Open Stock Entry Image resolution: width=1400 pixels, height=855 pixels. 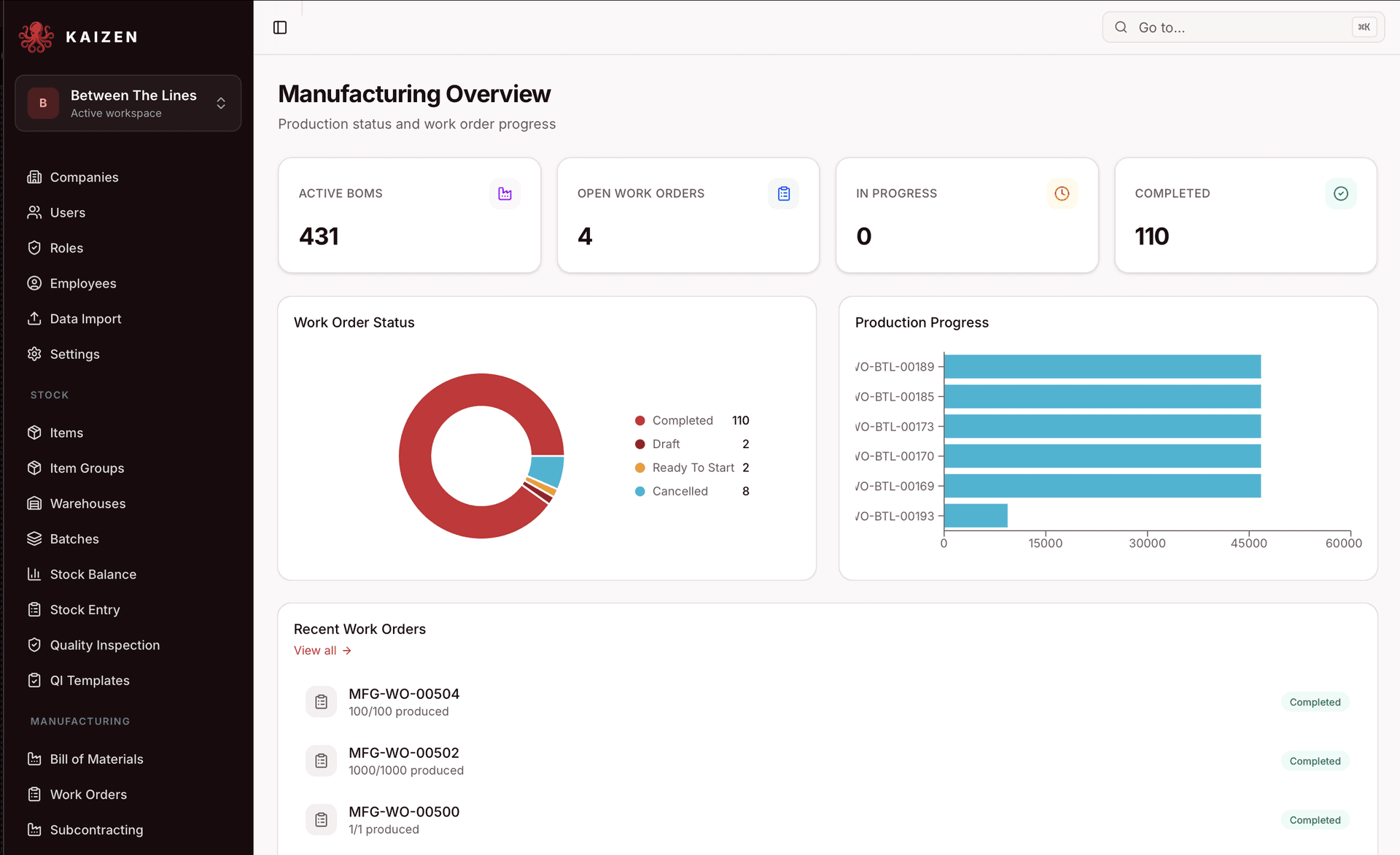tap(85, 610)
